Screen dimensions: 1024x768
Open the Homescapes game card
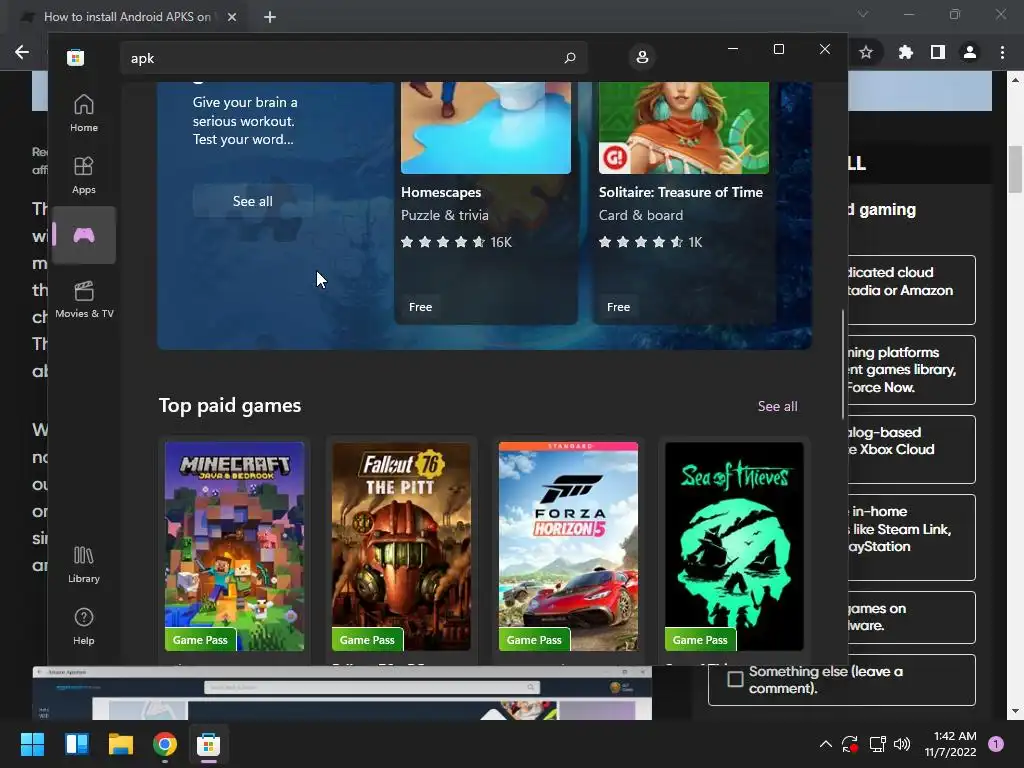tap(486, 202)
